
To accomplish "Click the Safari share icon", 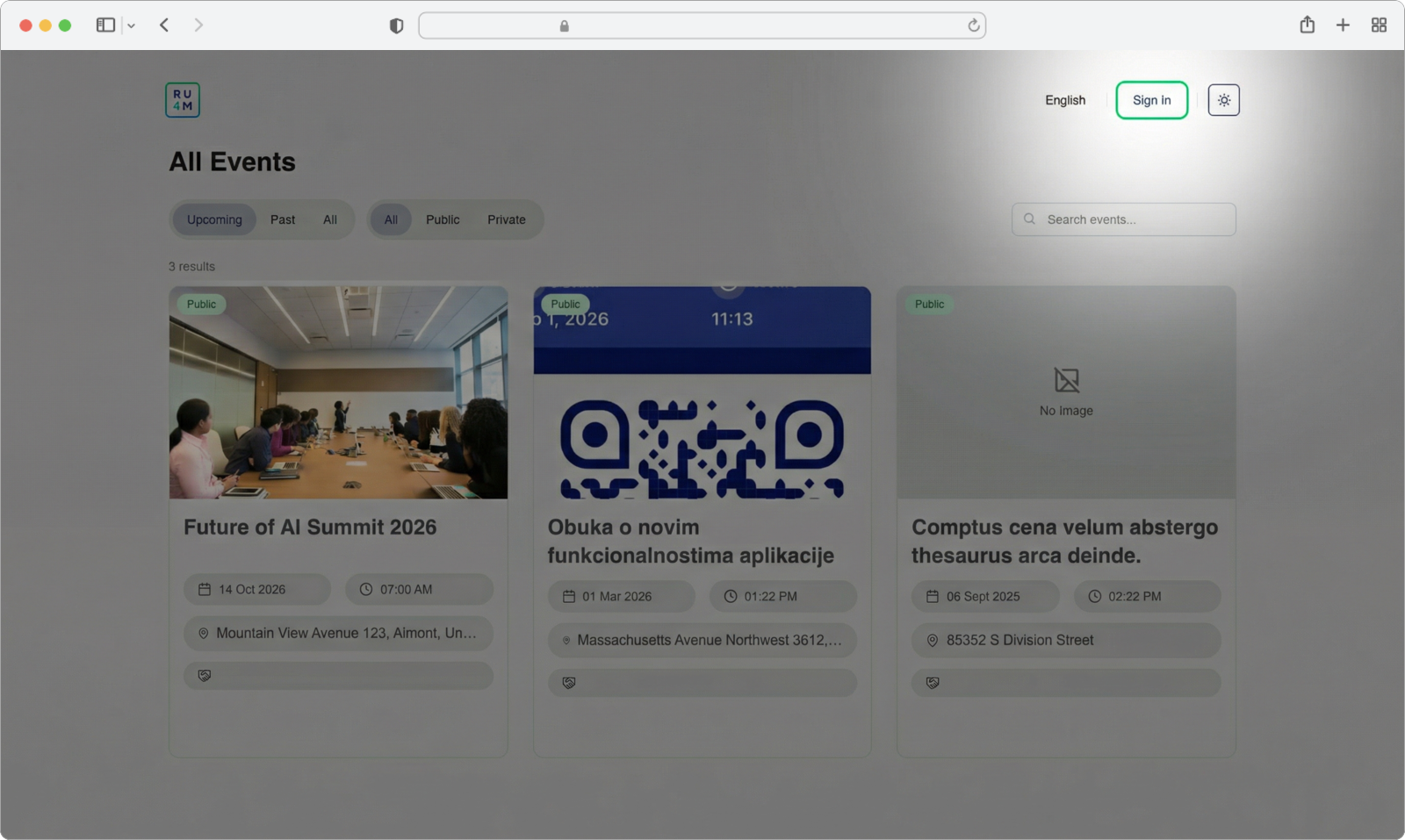I will click(1307, 25).
